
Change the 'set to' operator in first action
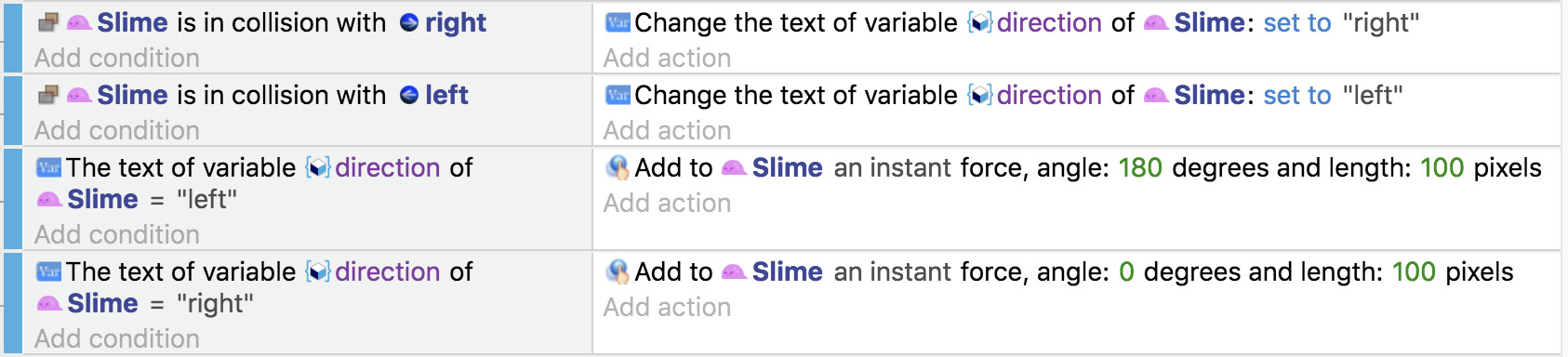click(1297, 22)
